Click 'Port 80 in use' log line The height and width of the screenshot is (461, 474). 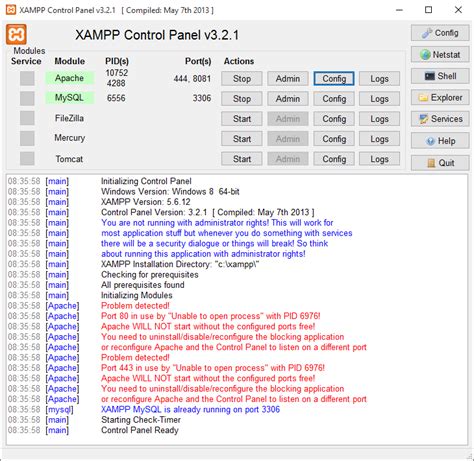click(x=211, y=316)
